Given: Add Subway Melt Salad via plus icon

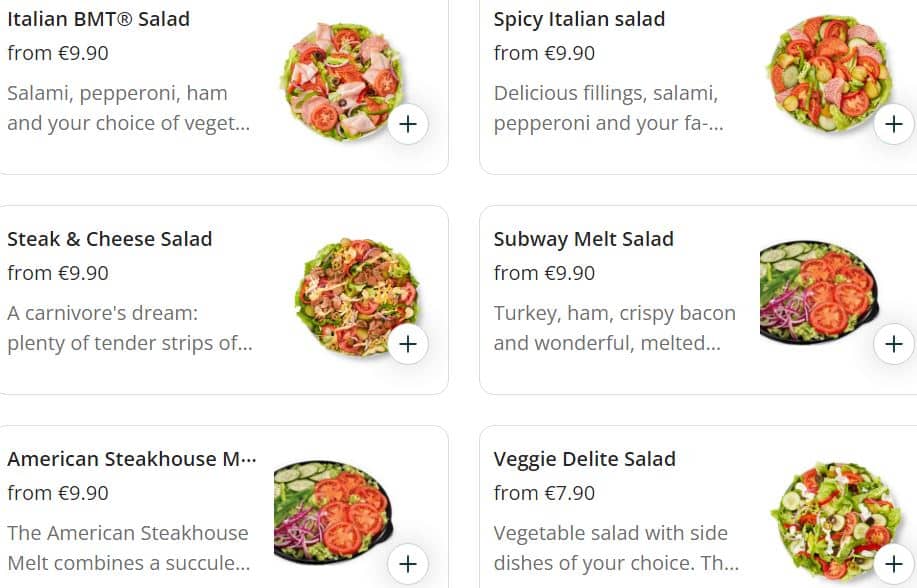Looking at the screenshot, I should tap(893, 344).
